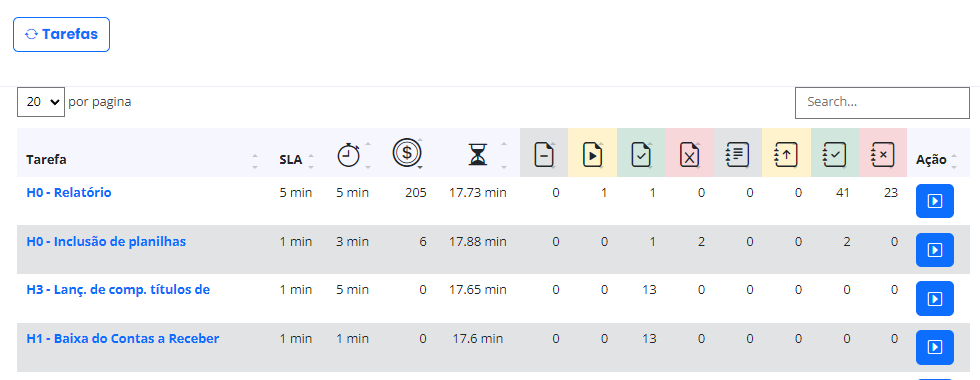The image size is (980, 380).
Task: Click the gray notebook list column icon
Action: click(738, 154)
